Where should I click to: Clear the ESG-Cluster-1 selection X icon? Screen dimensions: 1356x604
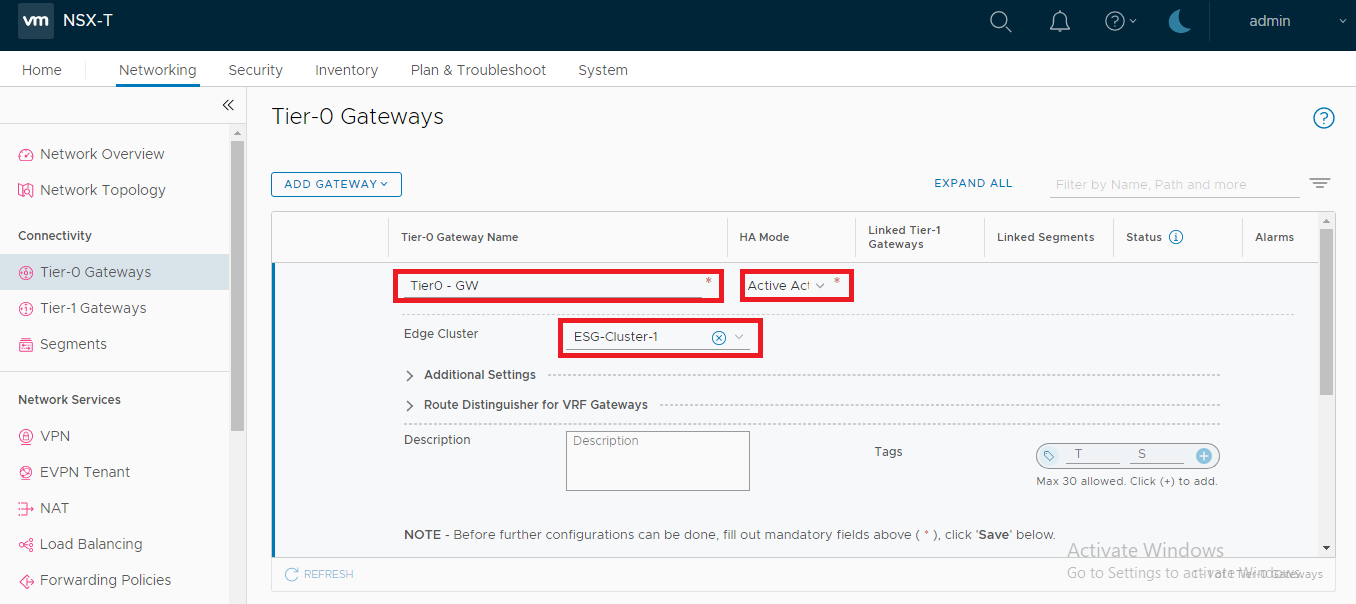point(718,337)
